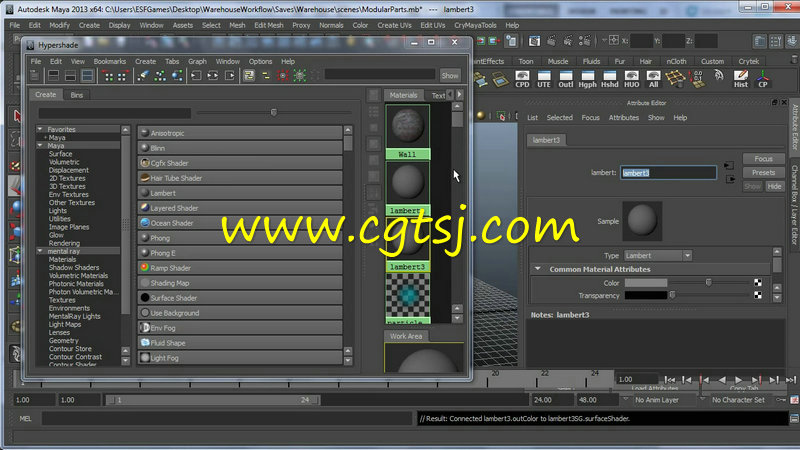The image size is (800, 450).
Task: Click the HUO shelf icon
Action: click(632, 79)
